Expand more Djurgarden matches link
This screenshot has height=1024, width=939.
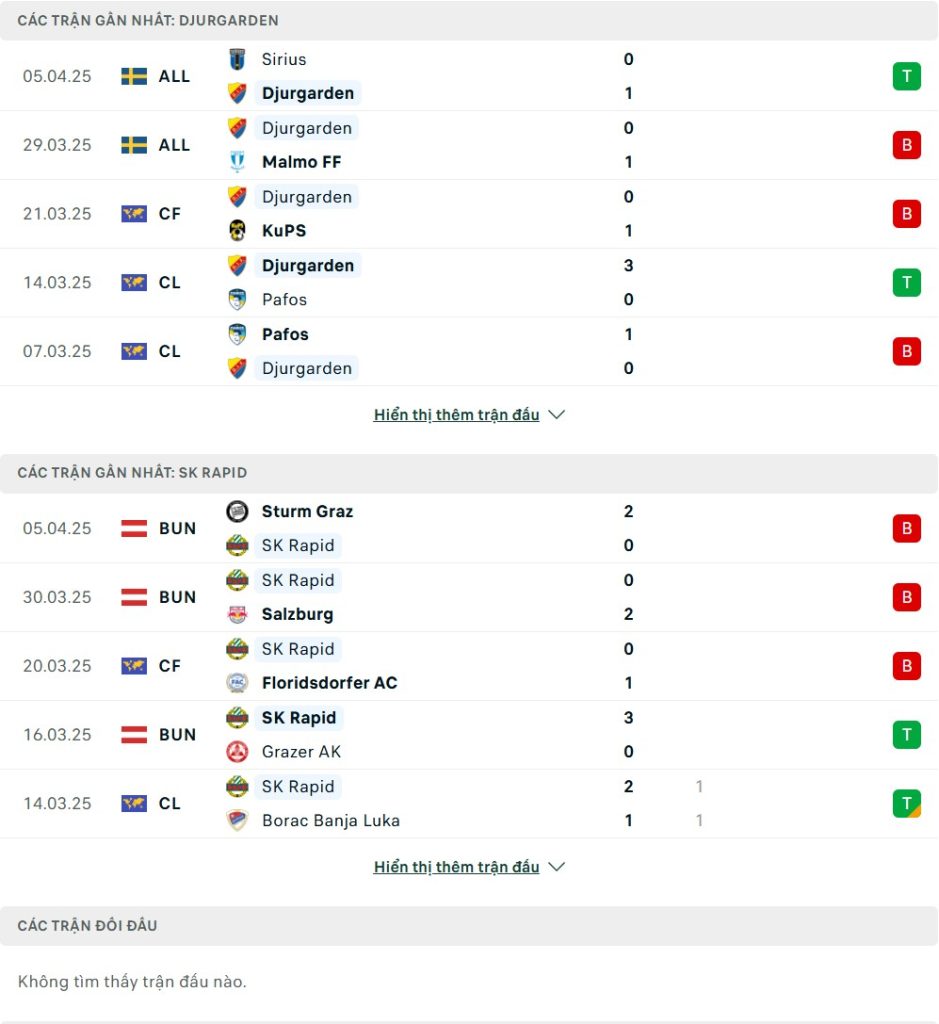coord(456,415)
